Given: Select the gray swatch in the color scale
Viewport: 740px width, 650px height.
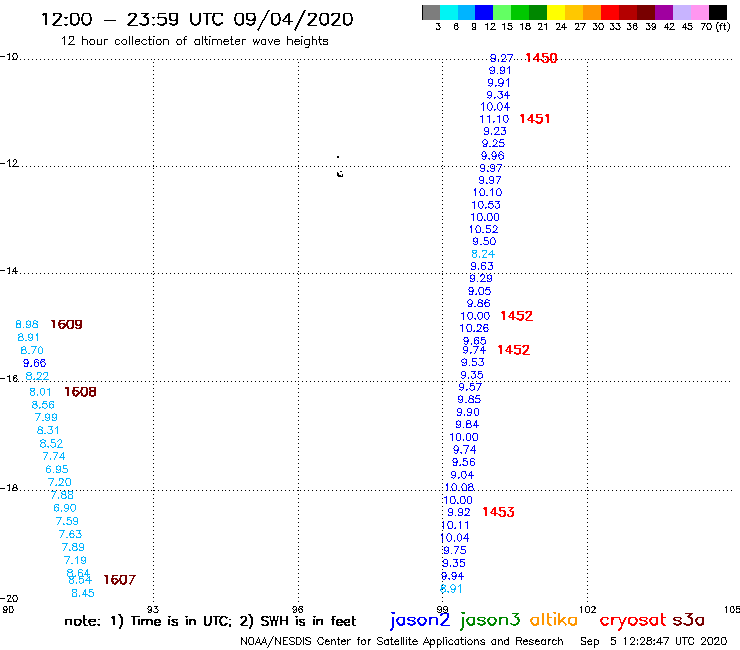Looking at the screenshot, I should tap(431, 12).
